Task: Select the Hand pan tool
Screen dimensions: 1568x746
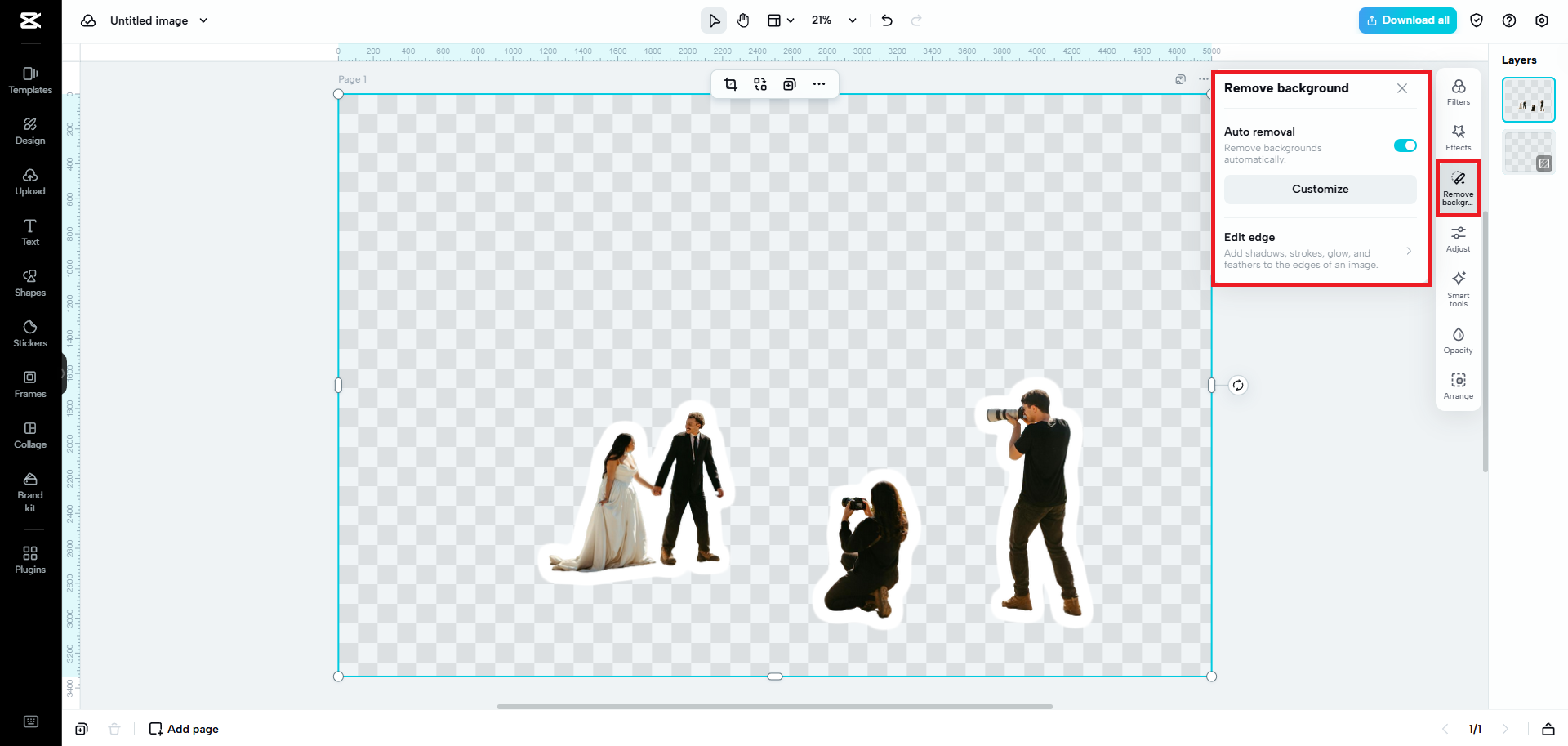Action: pyautogui.click(x=743, y=20)
